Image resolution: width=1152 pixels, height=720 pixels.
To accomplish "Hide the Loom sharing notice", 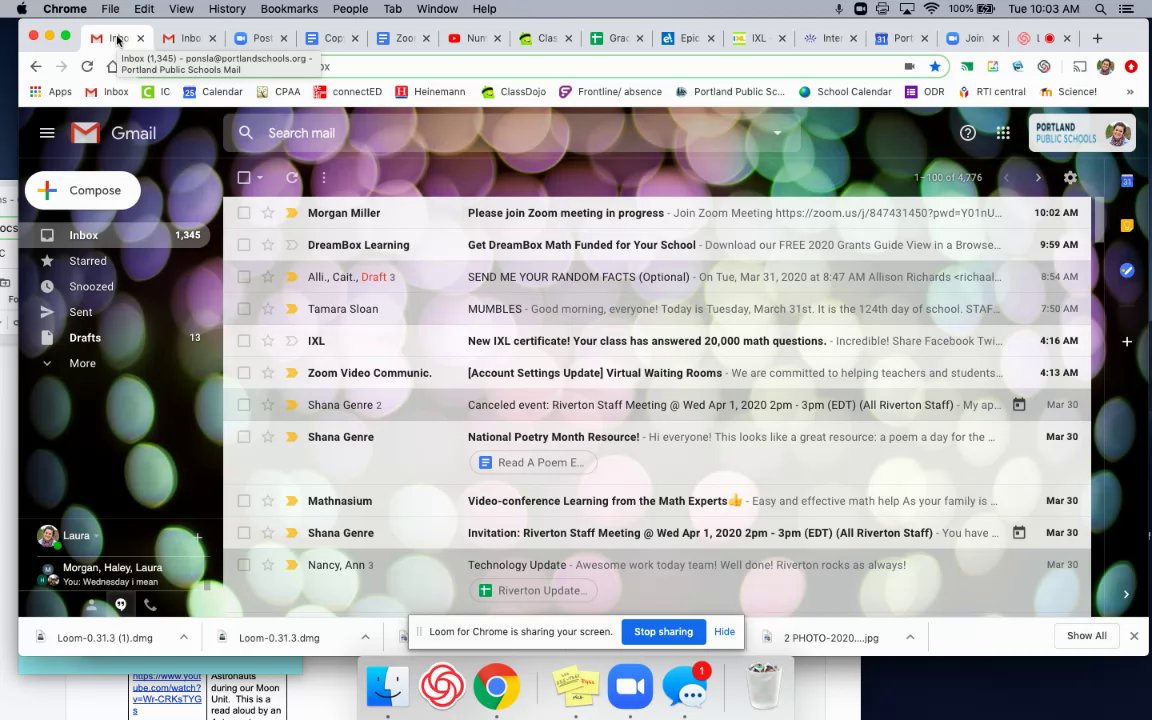I will pyautogui.click(x=724, y=632).
